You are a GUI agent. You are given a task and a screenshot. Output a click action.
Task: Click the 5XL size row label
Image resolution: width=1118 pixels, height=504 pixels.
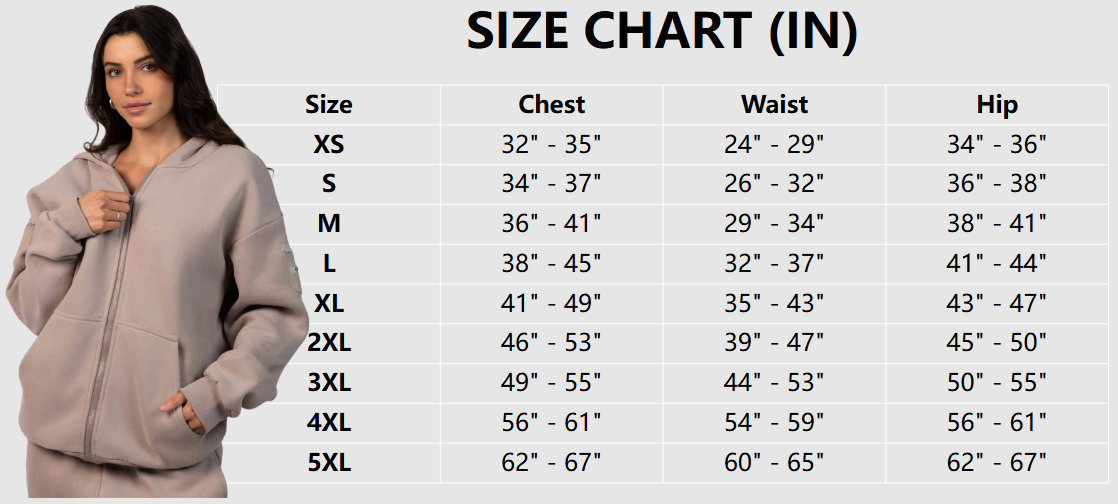pyautogui.click(x=329, y=463)
